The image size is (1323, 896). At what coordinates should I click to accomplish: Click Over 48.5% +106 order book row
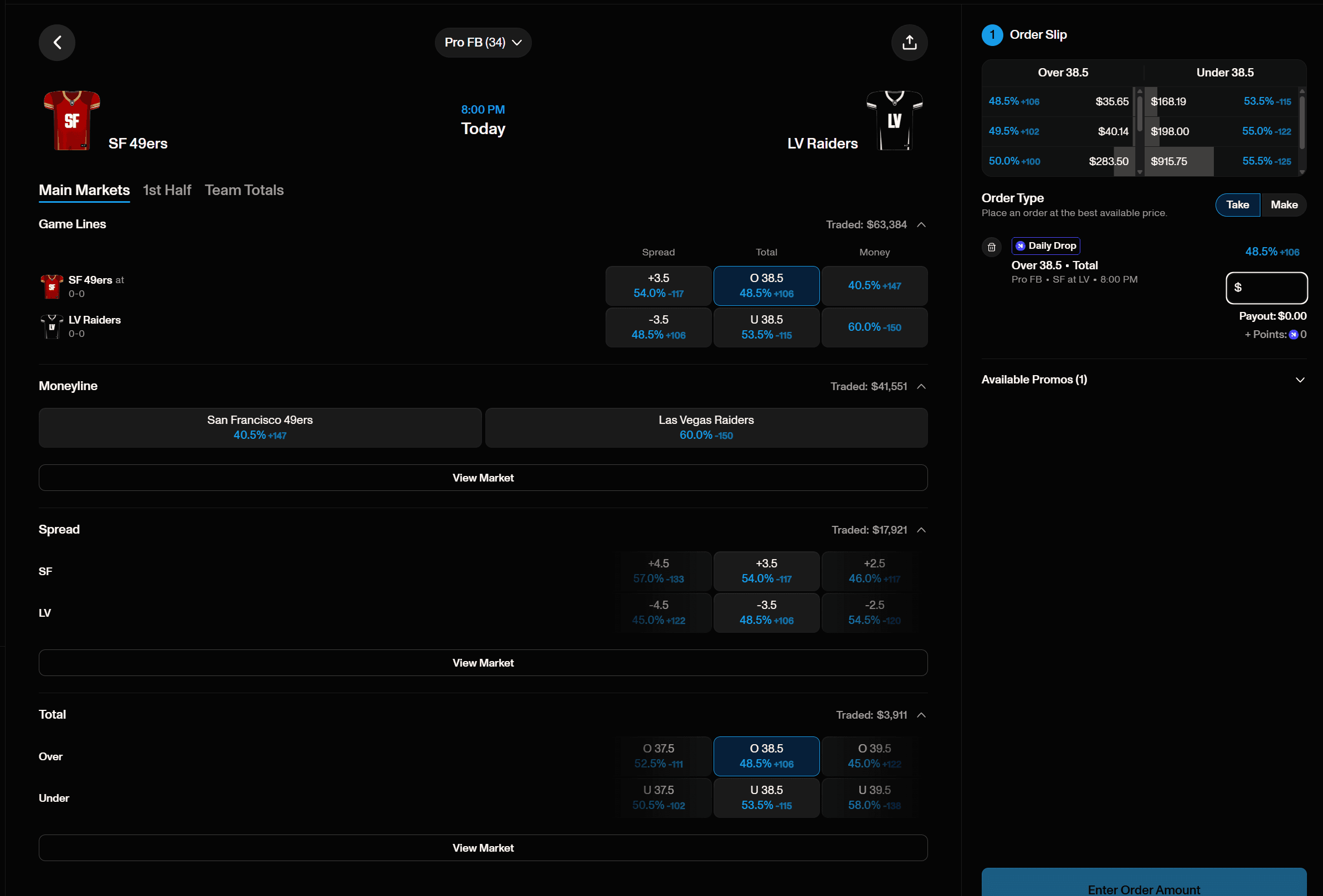1059,101
